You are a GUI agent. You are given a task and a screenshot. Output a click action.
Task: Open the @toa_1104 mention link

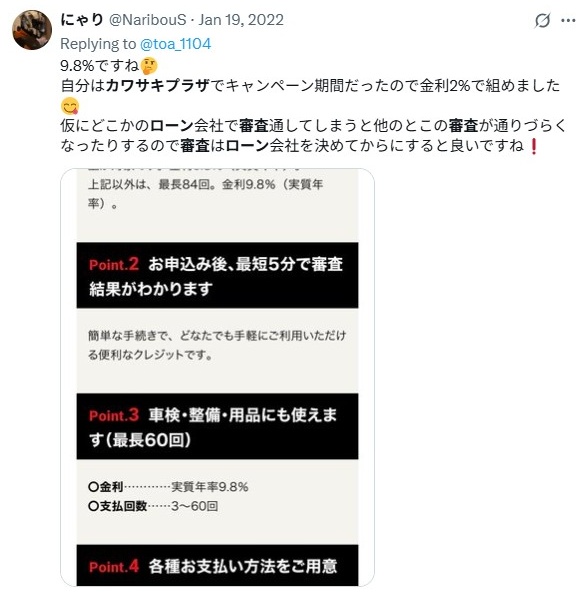pos(175,44)
